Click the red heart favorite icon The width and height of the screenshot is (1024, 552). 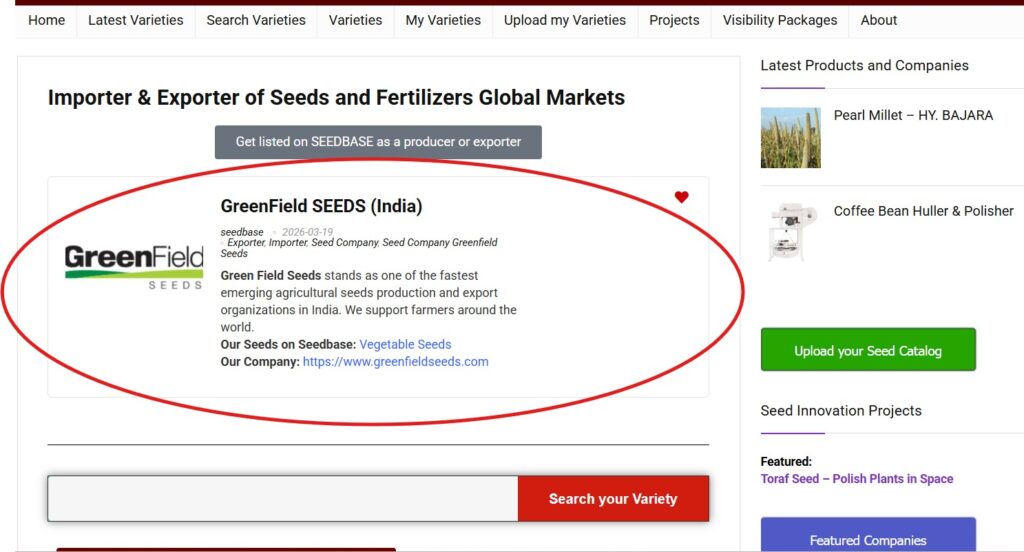tap(682, 197)
